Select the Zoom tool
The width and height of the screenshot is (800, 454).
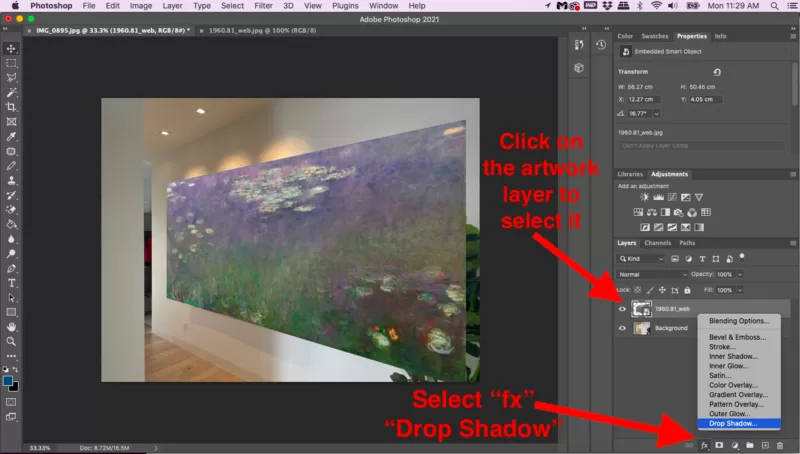(11, 342)
